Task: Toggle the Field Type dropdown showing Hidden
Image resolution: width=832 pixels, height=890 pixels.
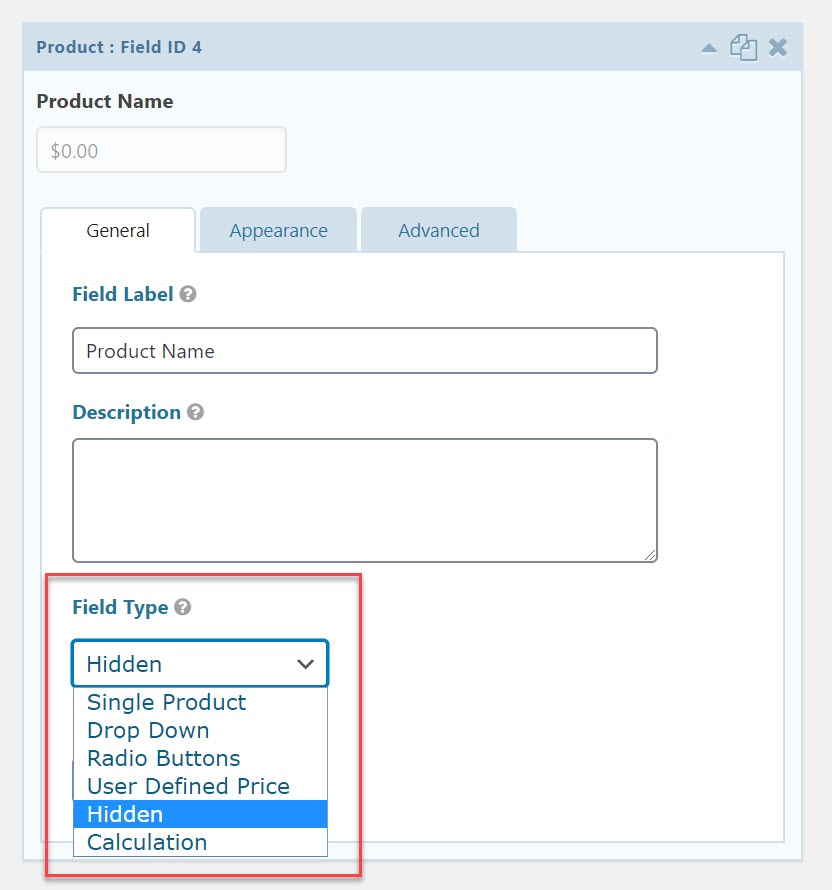Action: click(x=200, y=664)
